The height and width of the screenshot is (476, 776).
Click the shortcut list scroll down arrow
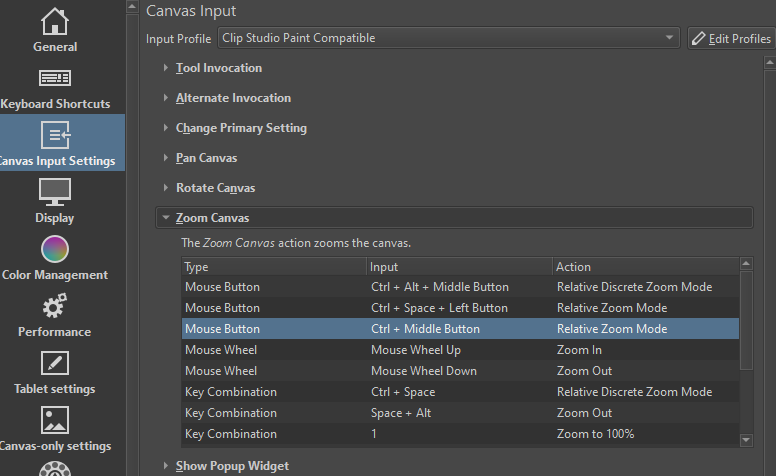point(745,439)
